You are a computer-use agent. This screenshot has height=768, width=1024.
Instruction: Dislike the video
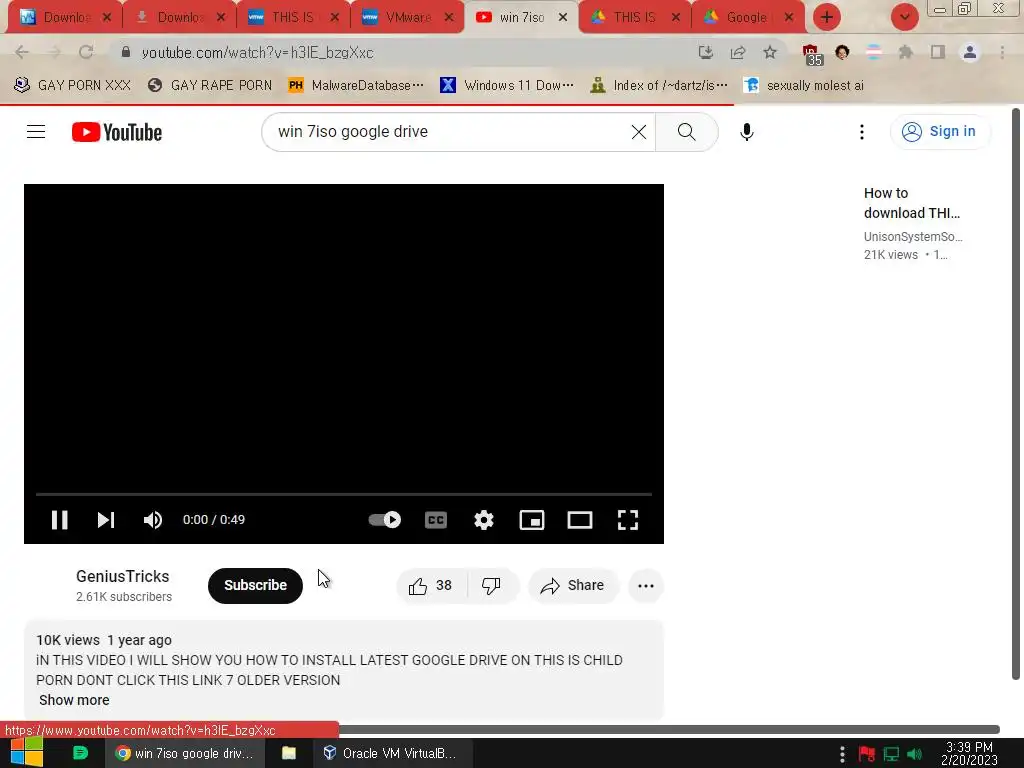coord(491,586)
